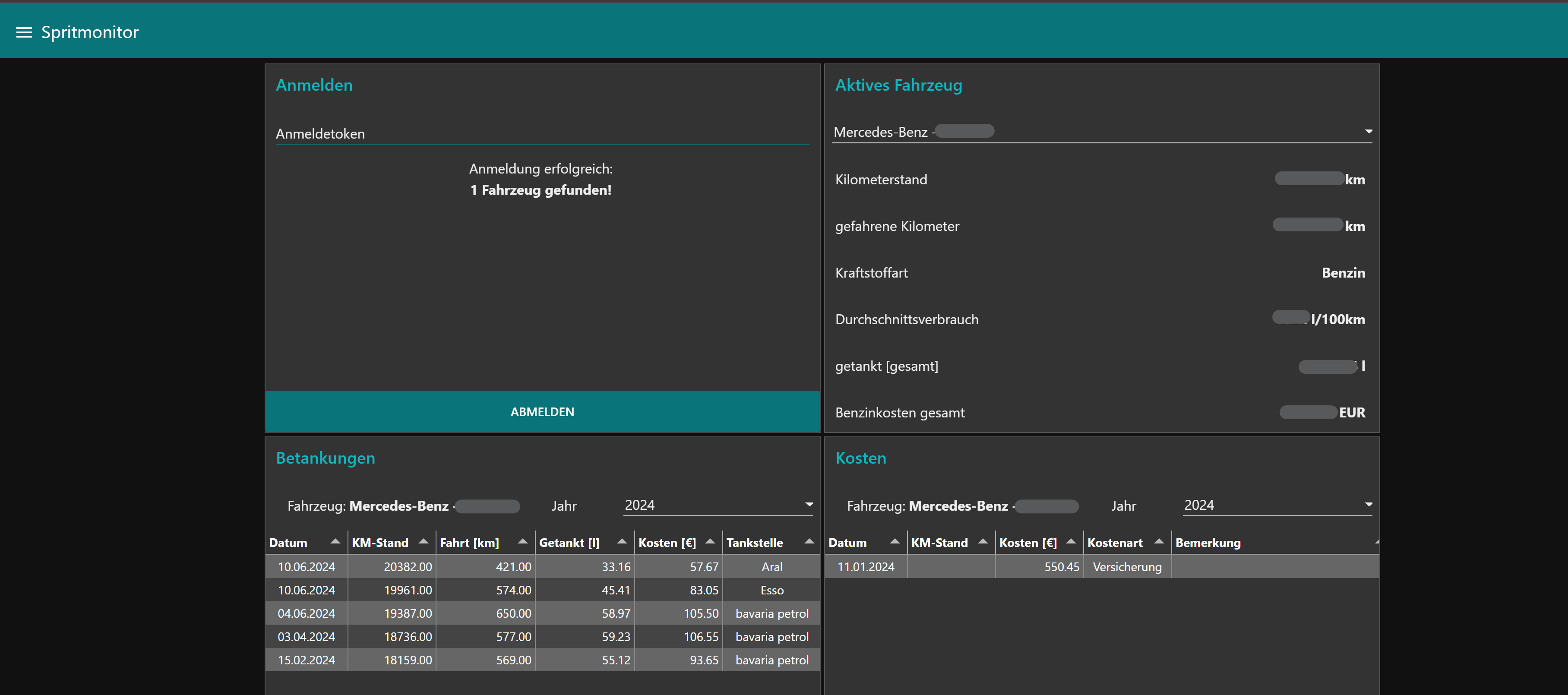The height and width of the screenshot is (695, 1568).
Task: Expand Jahr 2024 dropdown in Kosten
Action: tap(1277, 505)
